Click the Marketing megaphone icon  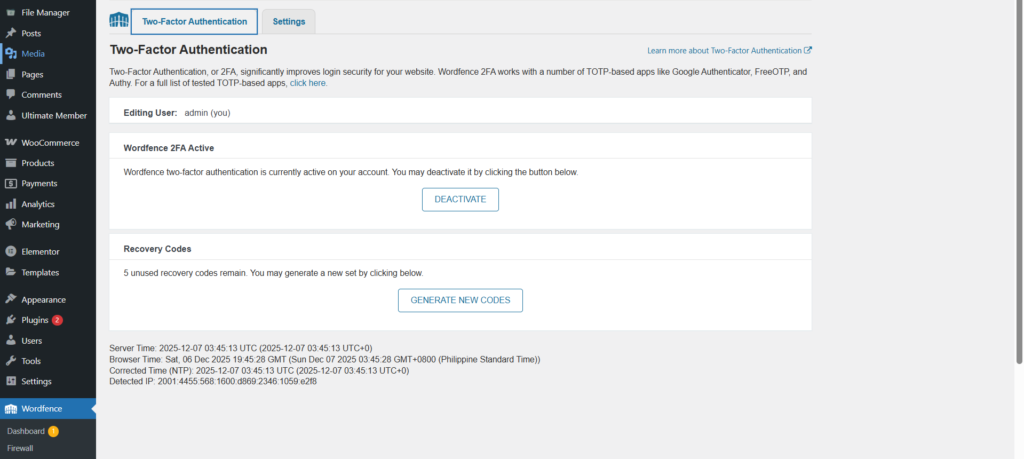pyautogui.click(x=10, y=224)
